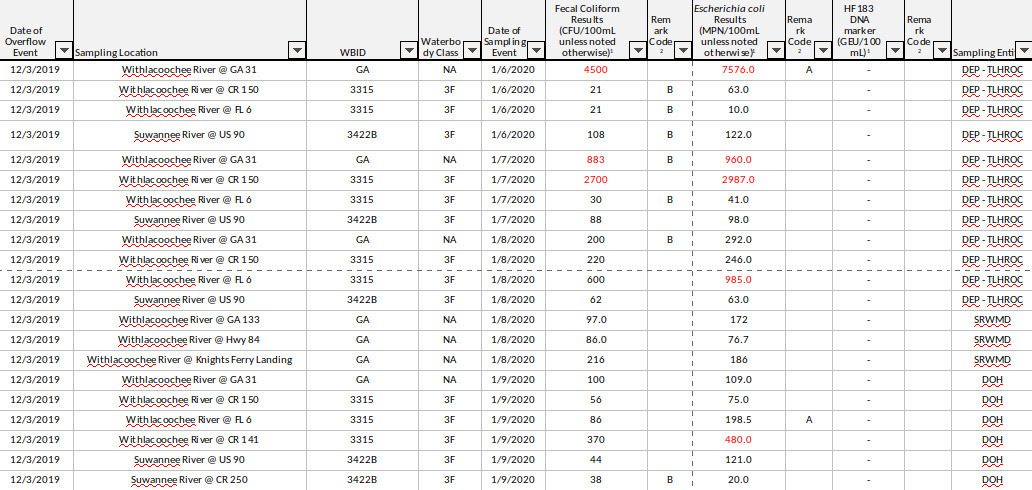Select the Fecal Coliform value 86.0

click(596, 340)
